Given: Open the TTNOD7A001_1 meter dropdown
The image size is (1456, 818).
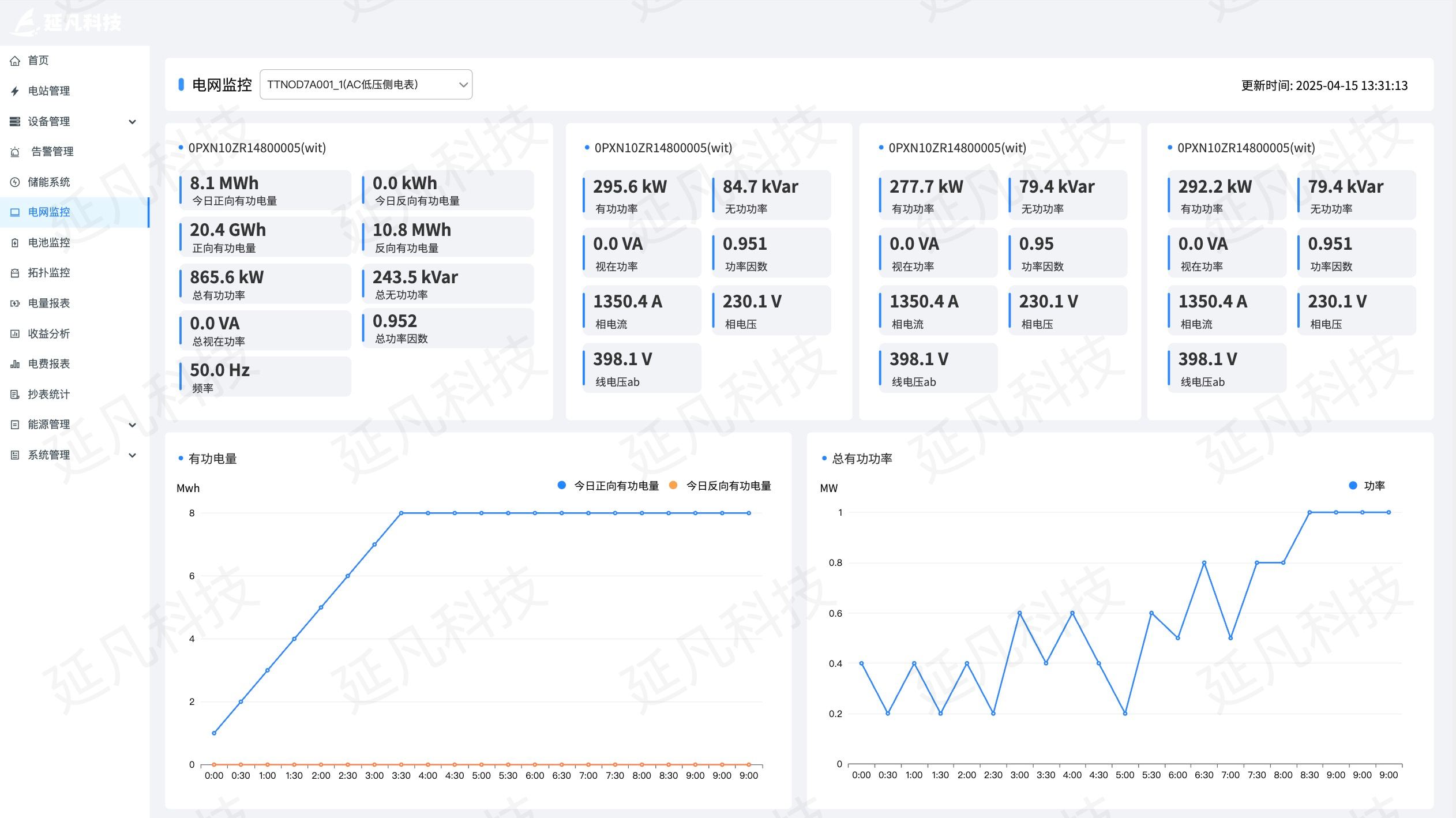Looking at the screenshot, I should [x=366, y=85].
